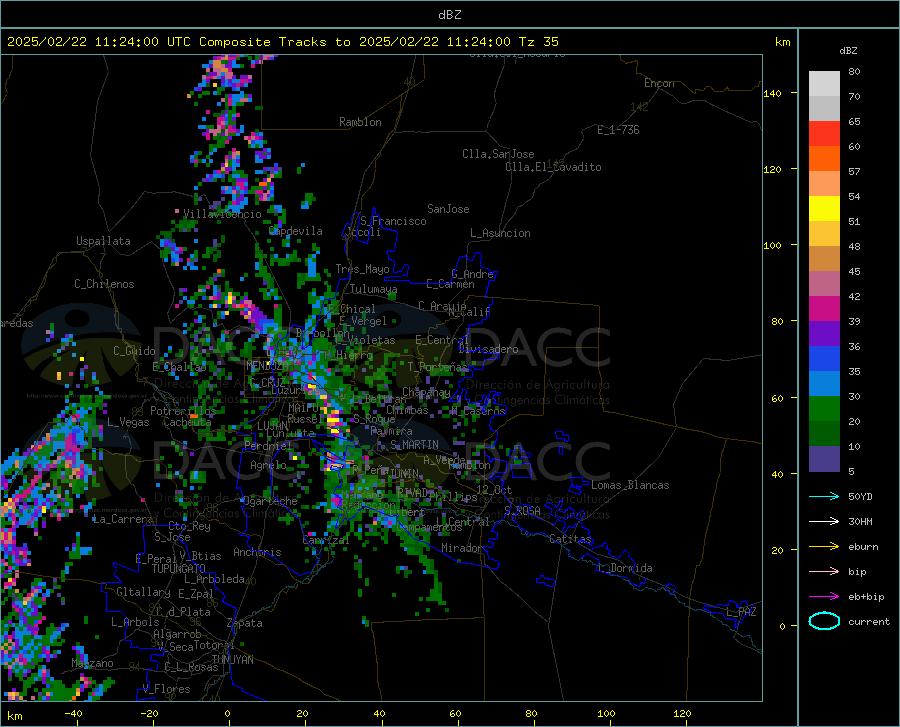900x727 pixels.
Task: Click the dark green swatch between 20 and 10
Action: [824, 434]
